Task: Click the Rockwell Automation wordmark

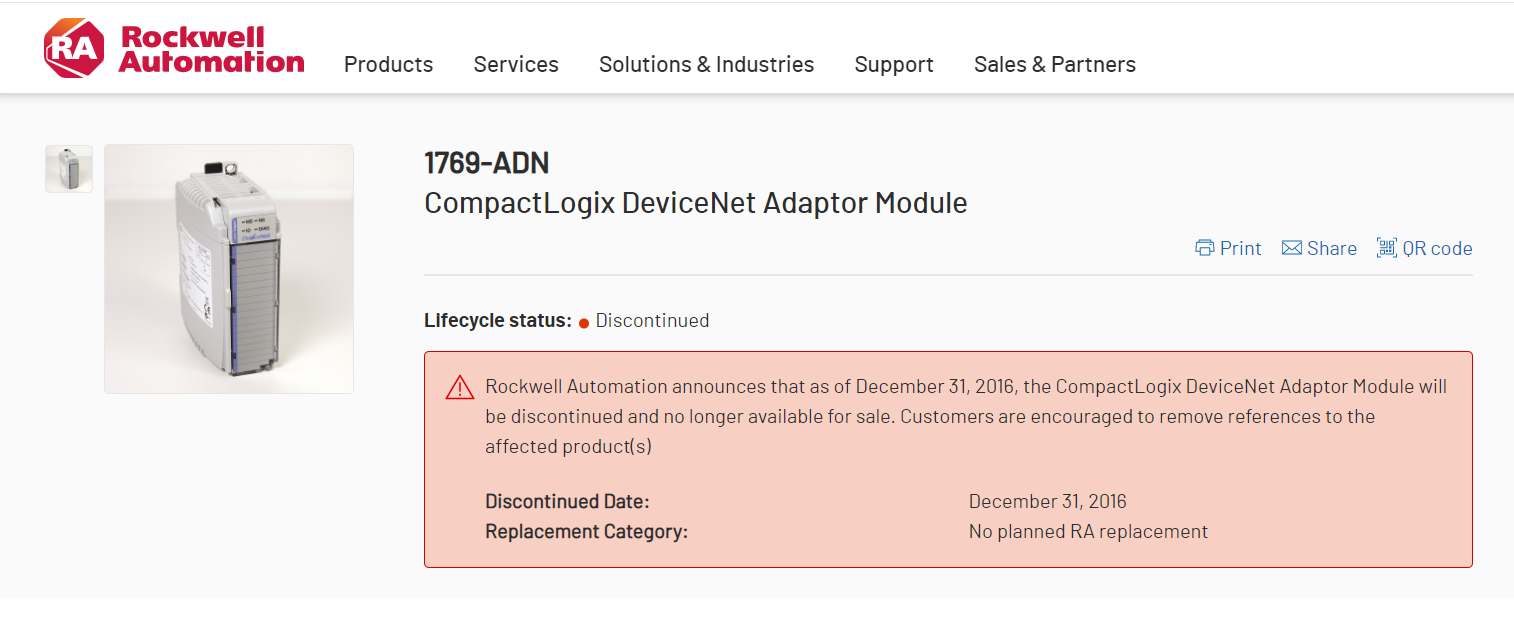Action: (211, 50)
